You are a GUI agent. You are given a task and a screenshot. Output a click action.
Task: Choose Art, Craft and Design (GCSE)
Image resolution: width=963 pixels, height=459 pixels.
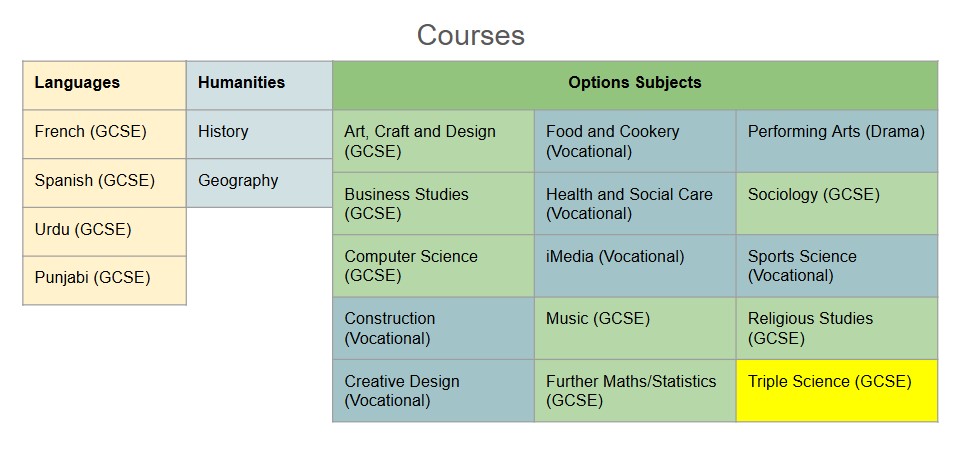434,141
